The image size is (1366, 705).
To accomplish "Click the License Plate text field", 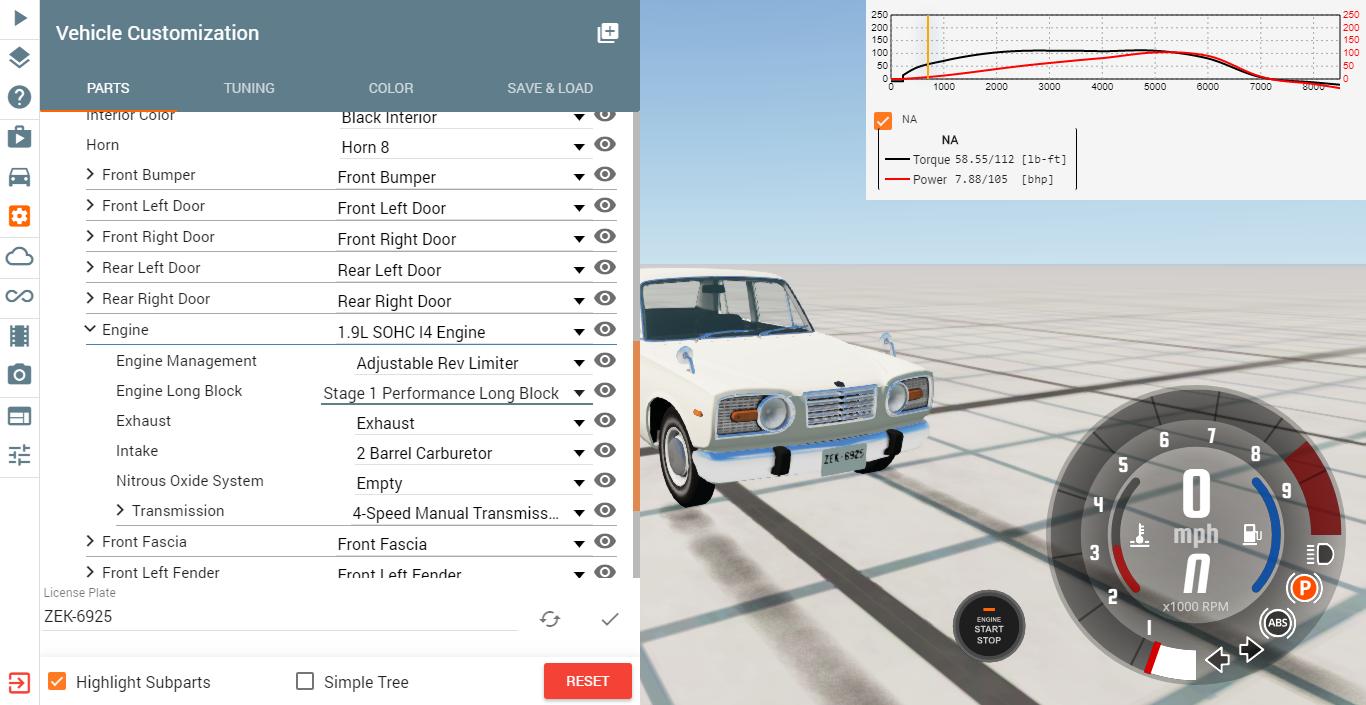I will (x=280, y=617).
